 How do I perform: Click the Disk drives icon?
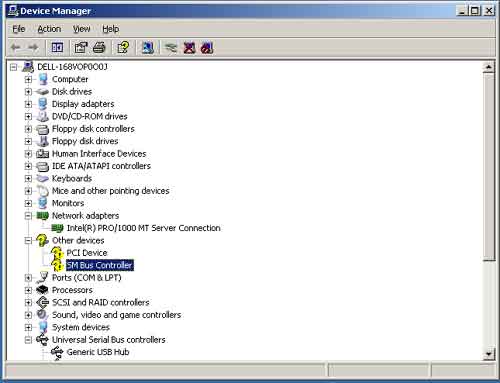pos(42,92)
